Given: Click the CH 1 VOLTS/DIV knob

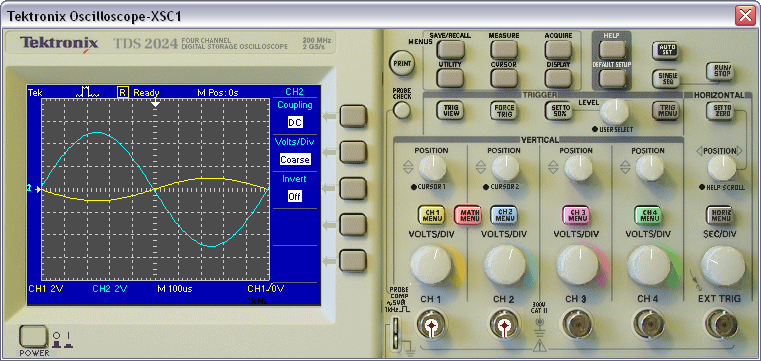Looking at the screenshot, I should pos(432,265).
